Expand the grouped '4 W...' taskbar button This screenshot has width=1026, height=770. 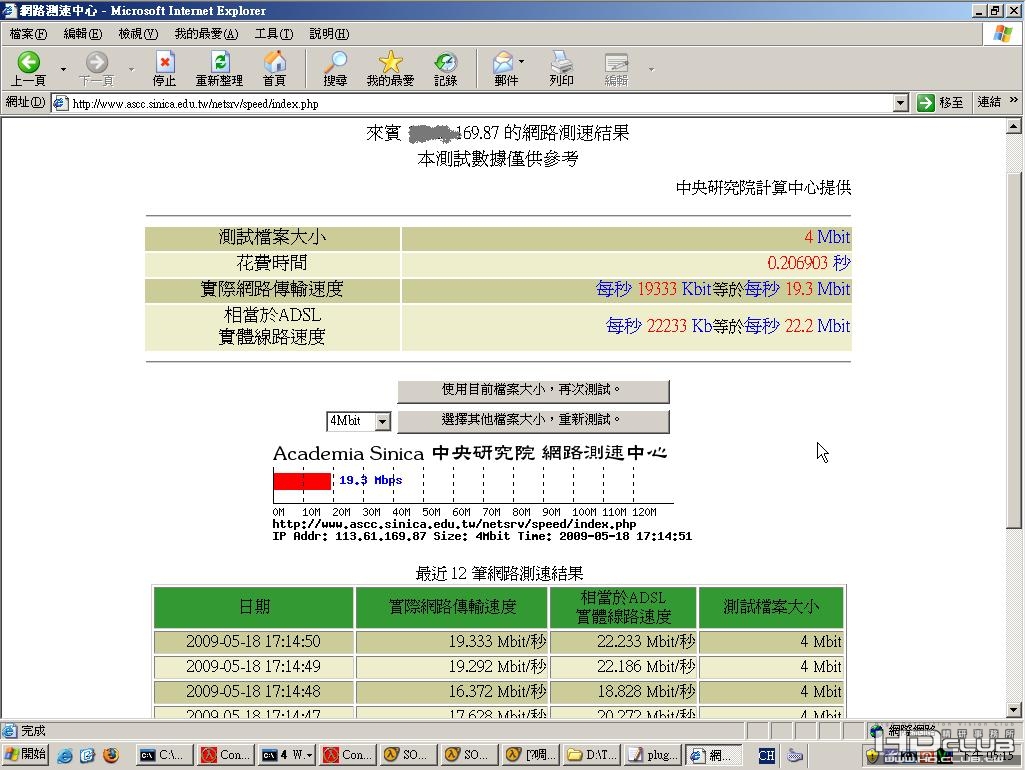[287, 755]
